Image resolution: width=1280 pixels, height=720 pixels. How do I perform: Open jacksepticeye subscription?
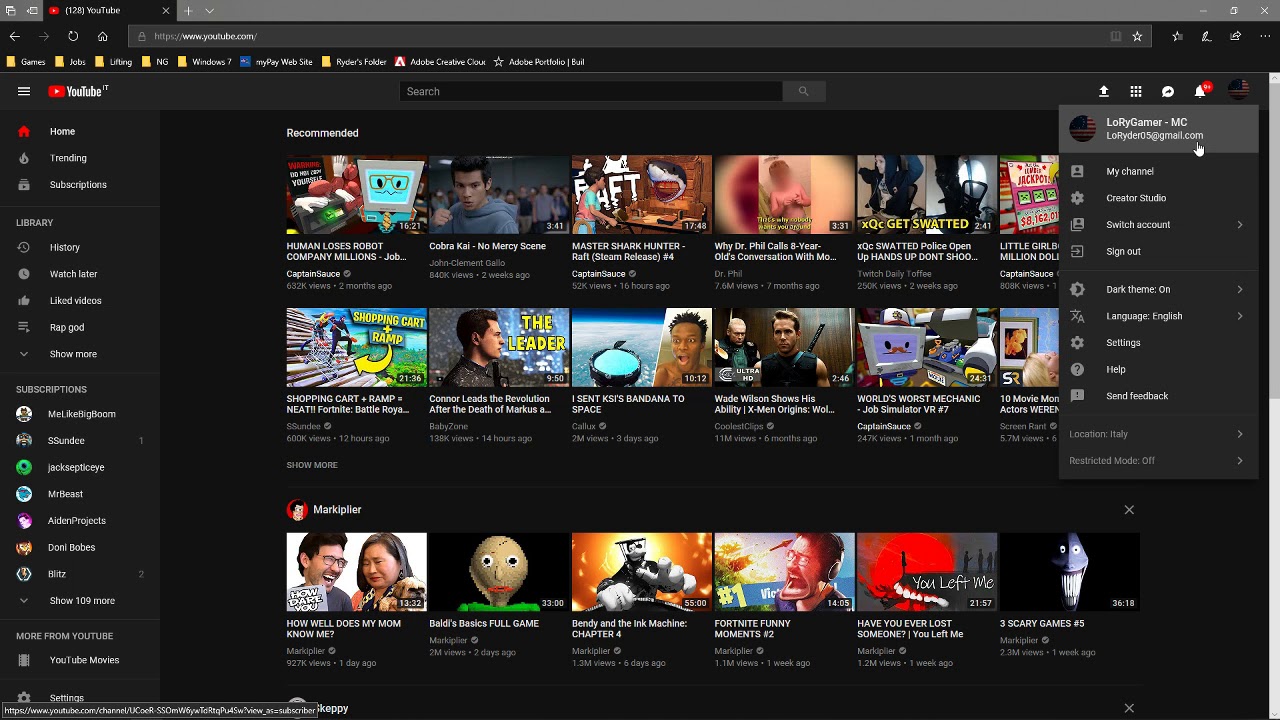point(80,467)
